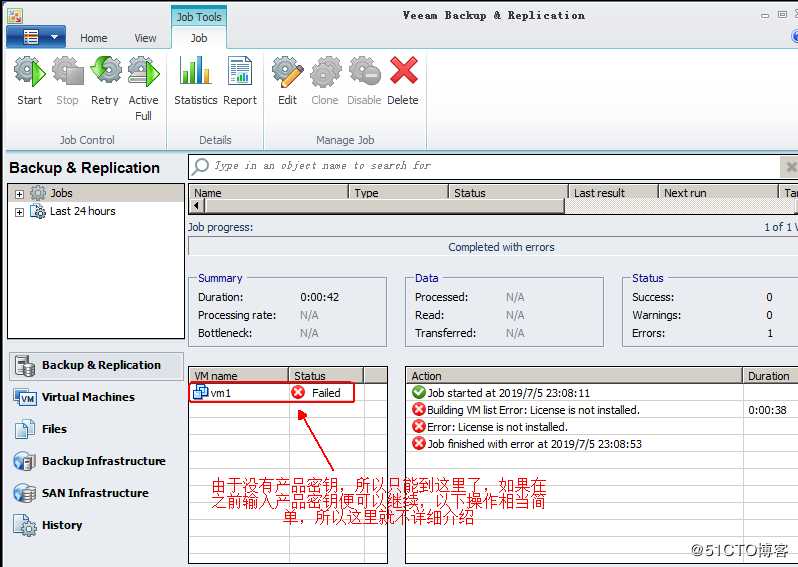Image resolution: width=798 pixels, height=567 pixels.
Task: Sort by Name column header
Action: (x=268, y=193)
